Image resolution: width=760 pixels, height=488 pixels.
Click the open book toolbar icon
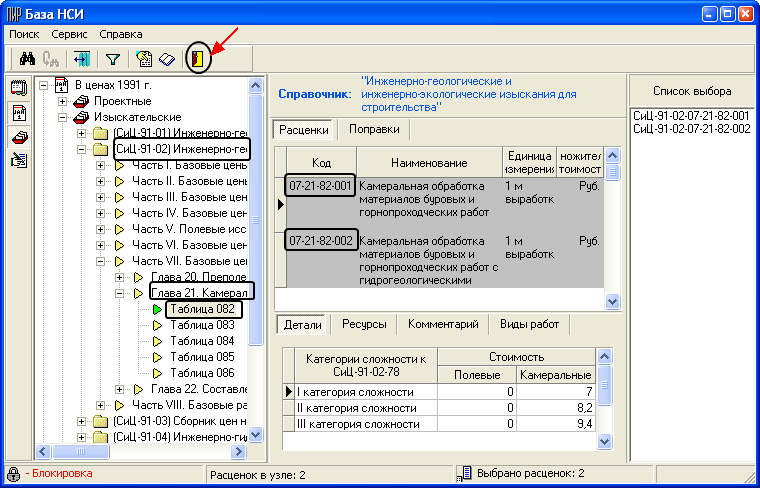[x=166, y=59]
